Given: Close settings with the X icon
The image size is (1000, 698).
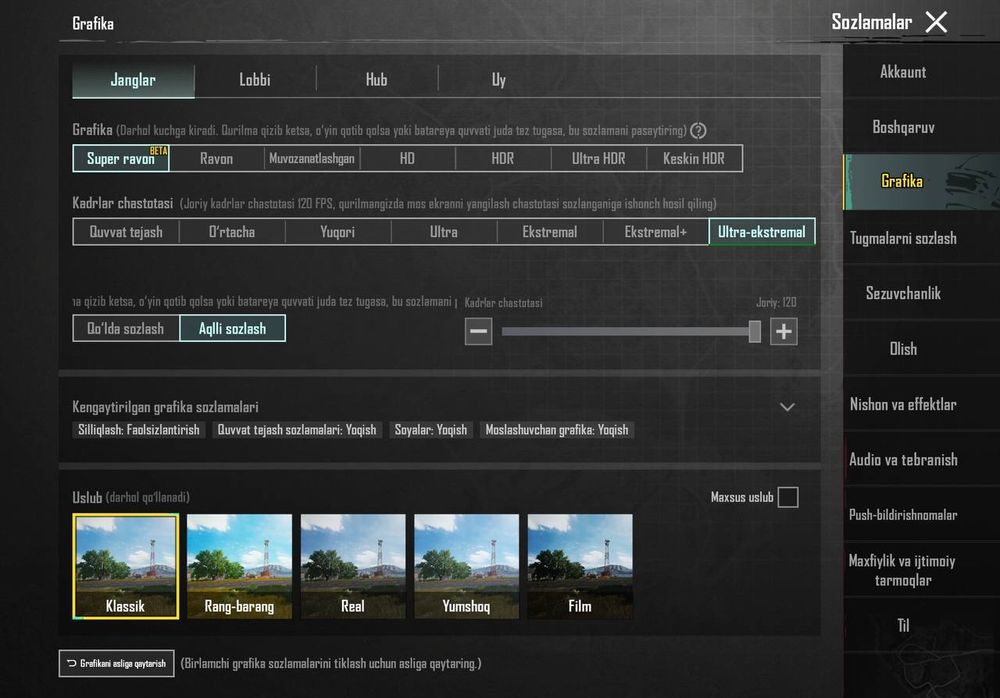Looking at the screenshot, I should (936, 22).
